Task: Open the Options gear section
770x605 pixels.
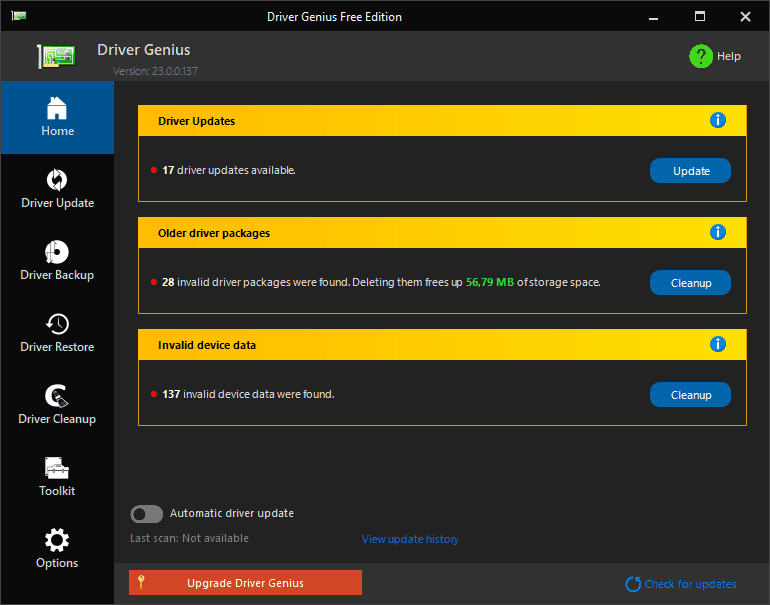Action: coord(57,550)
